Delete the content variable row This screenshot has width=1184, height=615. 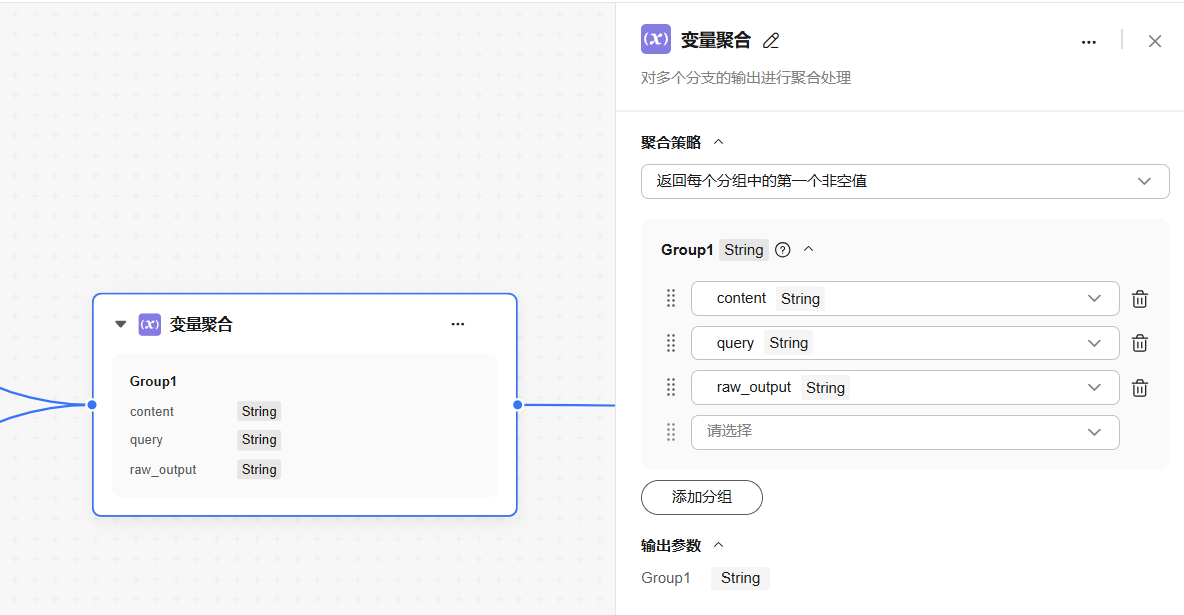point(1139,299)
